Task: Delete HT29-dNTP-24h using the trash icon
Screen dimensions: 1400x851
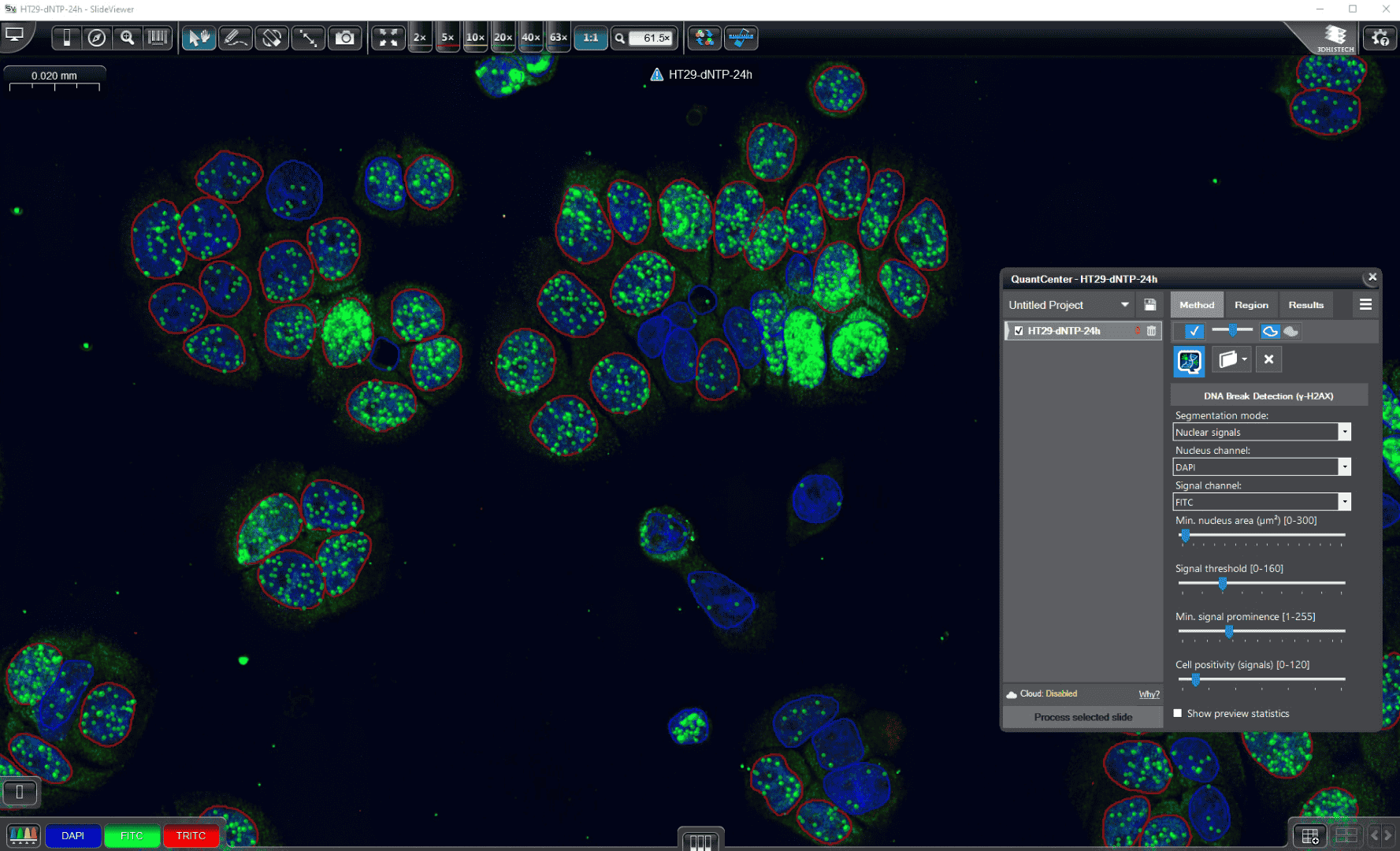Action: 1152,331
